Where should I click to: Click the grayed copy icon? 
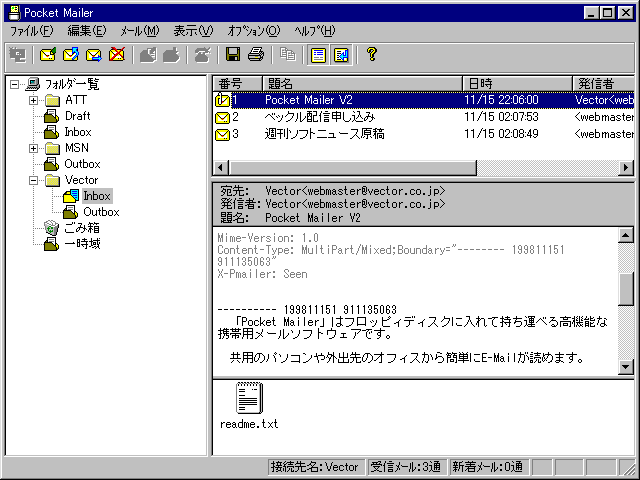287,55
